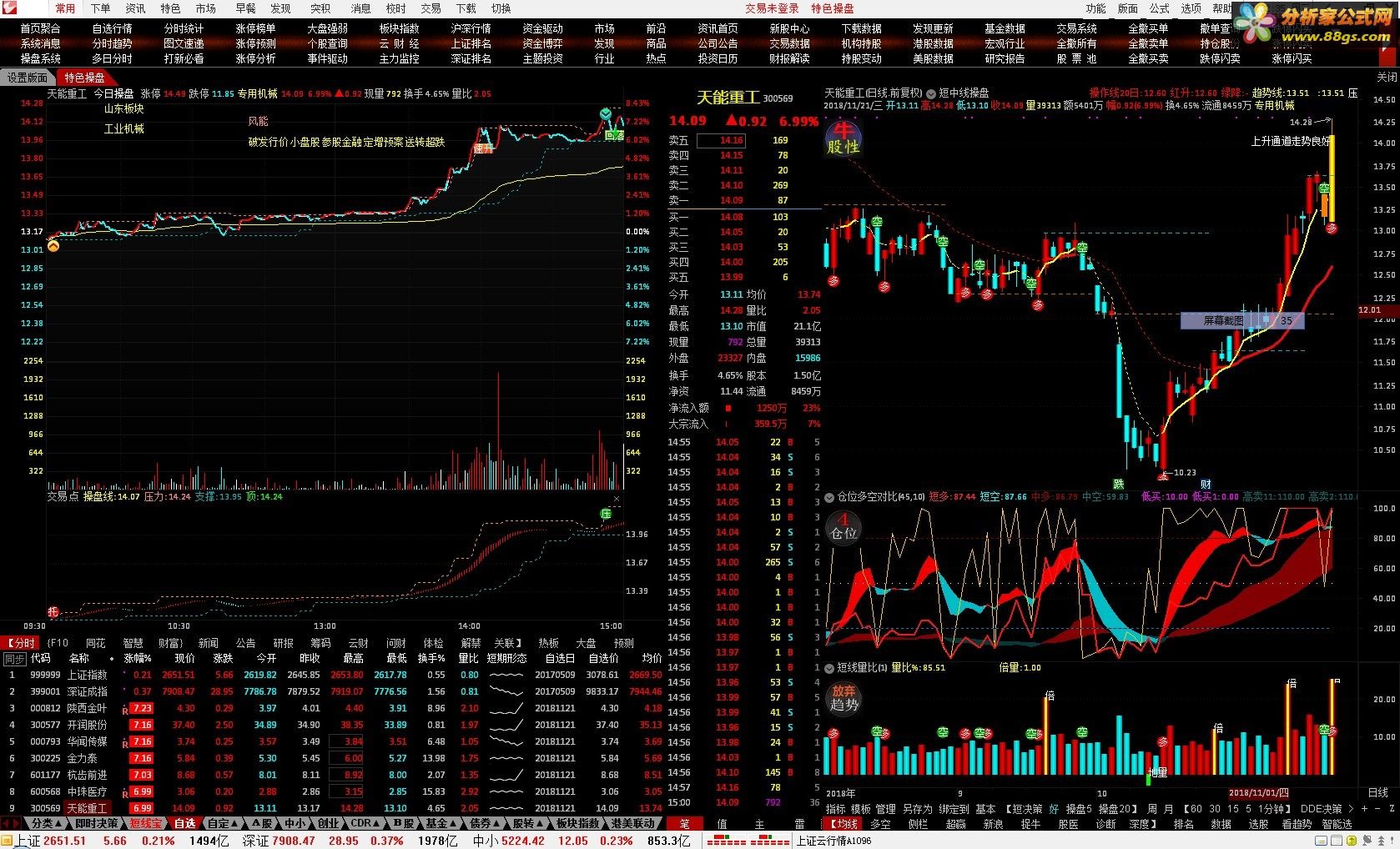The image size is (1400, 849).
Task: Click the 屏幕截图 box on the K-line chart
Action: [1241, 320]
